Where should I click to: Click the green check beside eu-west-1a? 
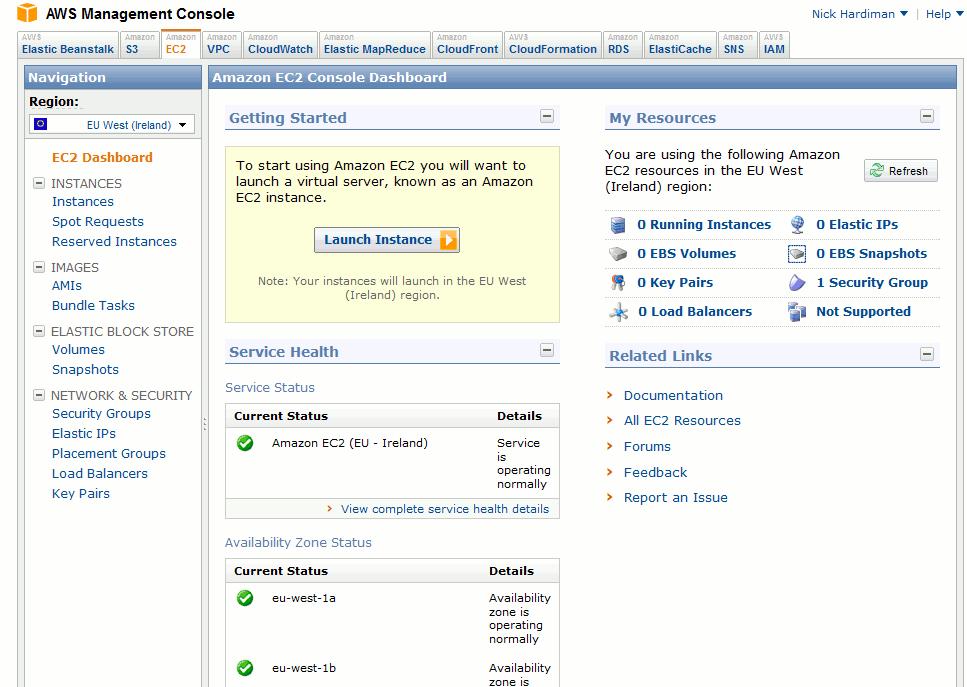pyautogui.click(x=245, y=598)
